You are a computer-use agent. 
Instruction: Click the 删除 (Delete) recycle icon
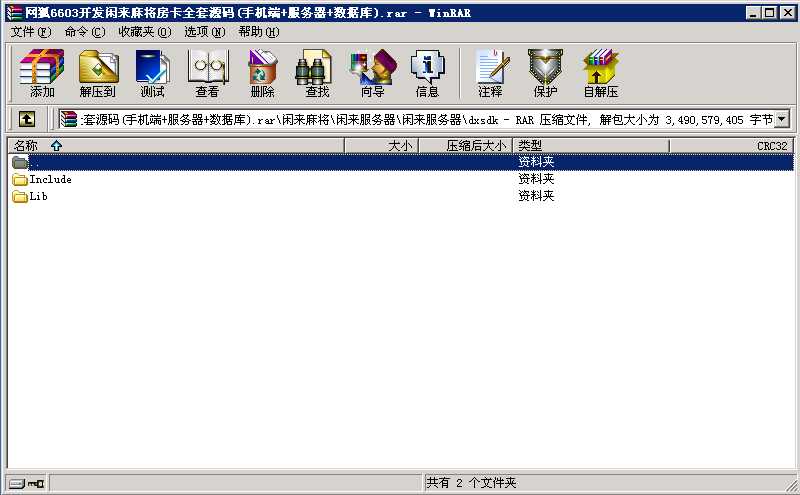pyautogui.click(x=262, y=73)
